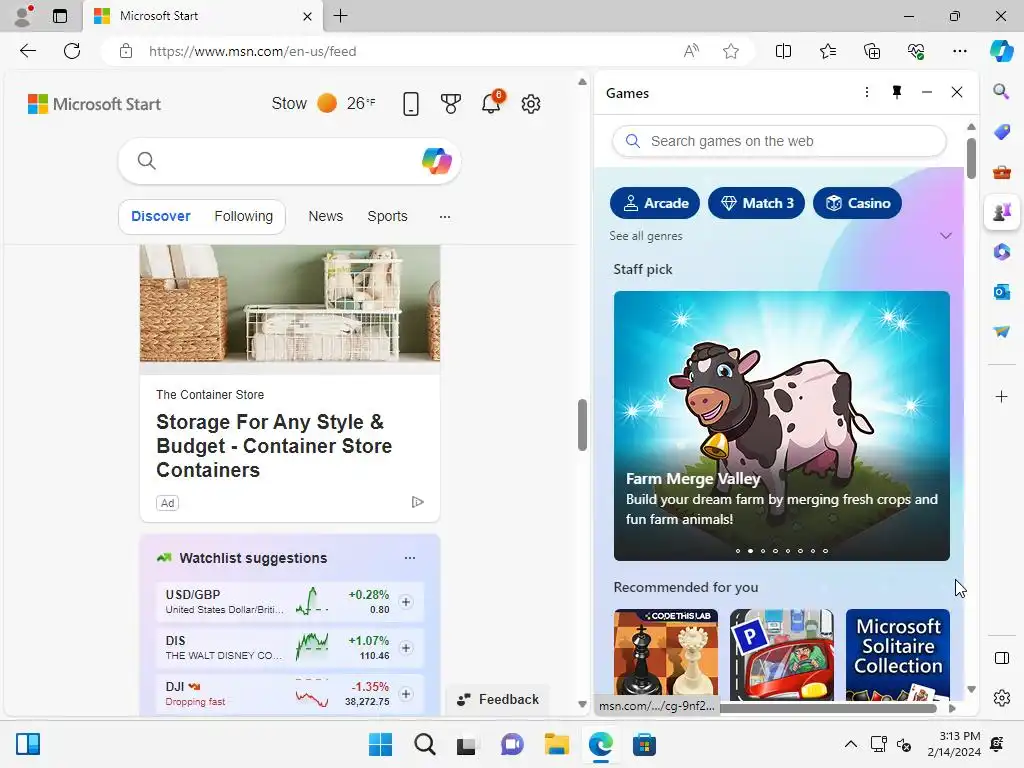Screen dimensions: 1024x768
Task: Toggle the sidebar layout icon above the settings gear
Action: (1001, 658)
